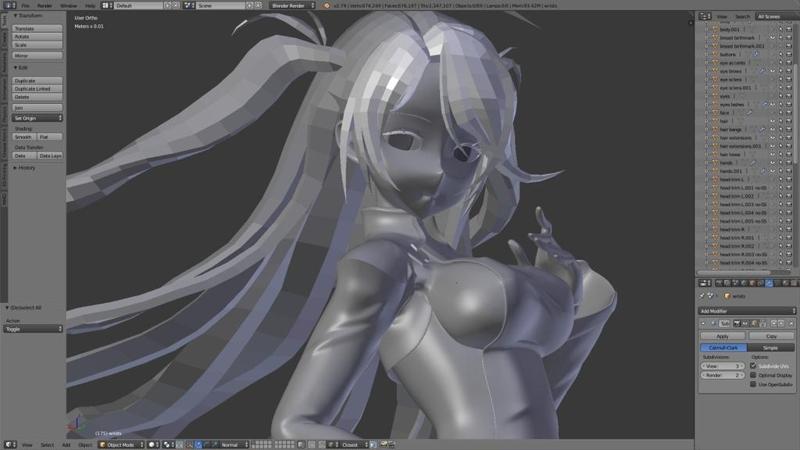This screenshot has width=800, height=450.
Task: Open the Info editor type icon beside File
Action: coord(10,5)
